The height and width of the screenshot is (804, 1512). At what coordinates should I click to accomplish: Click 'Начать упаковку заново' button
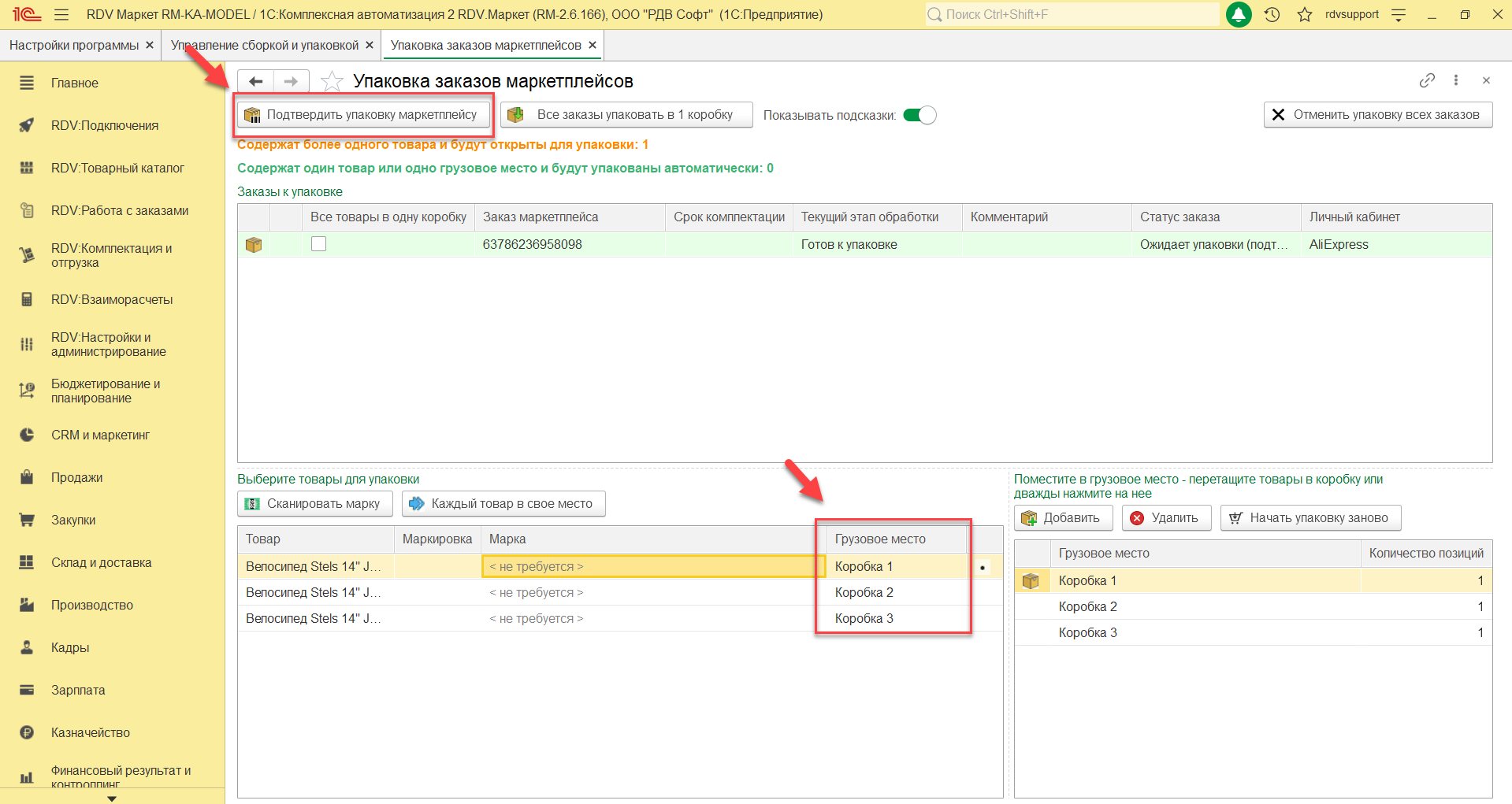(x=1310, y=518)
